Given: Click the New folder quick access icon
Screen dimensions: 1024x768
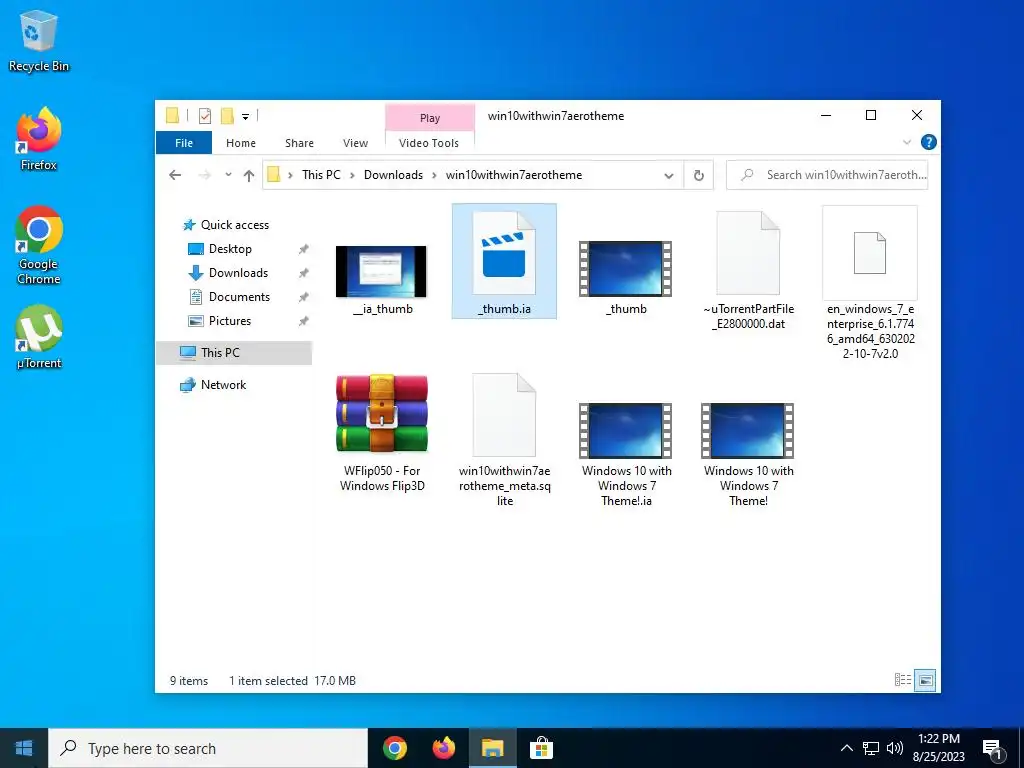Looking at the screenshot, I should 227,116.
